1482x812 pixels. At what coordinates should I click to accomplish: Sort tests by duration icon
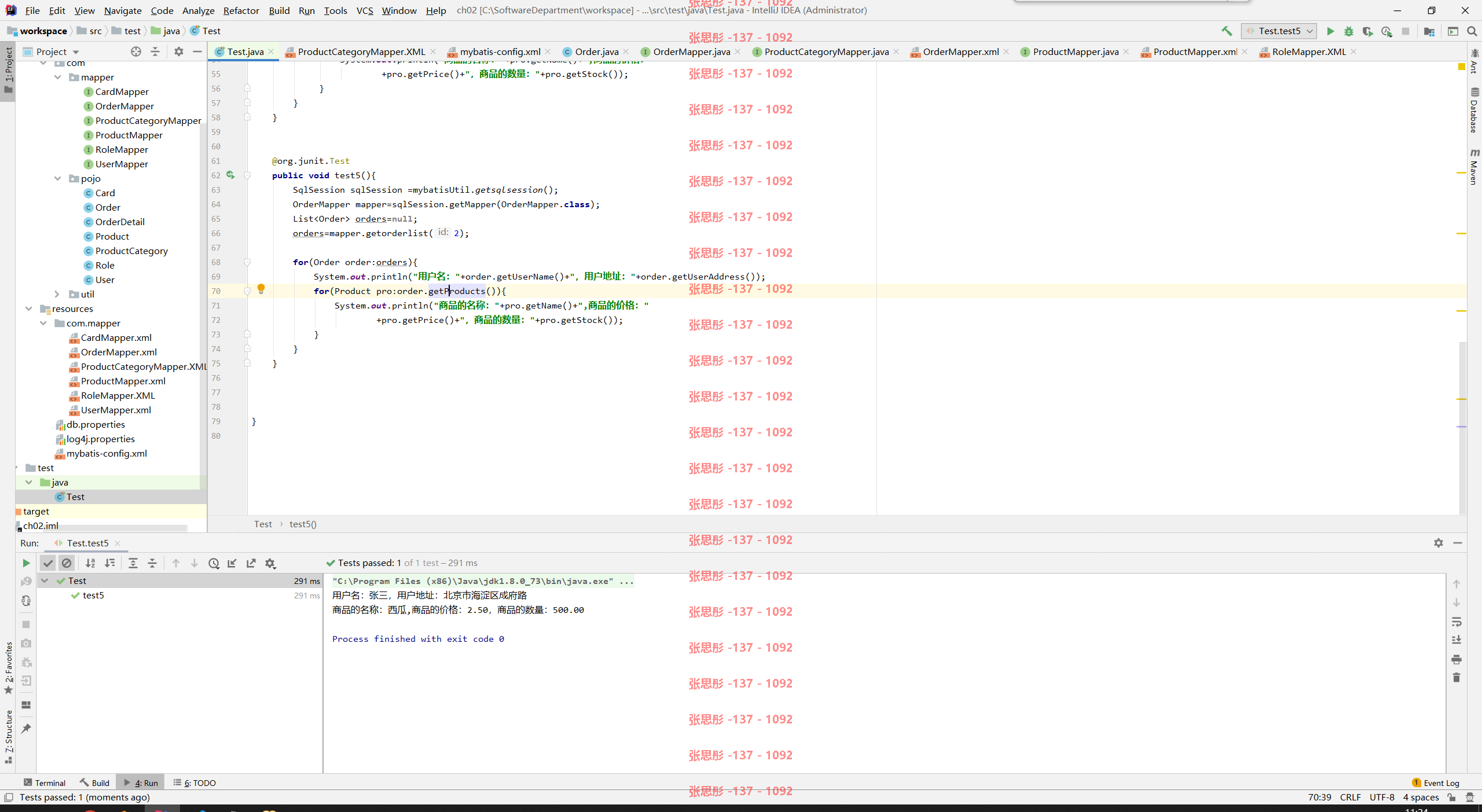(110, 563)
